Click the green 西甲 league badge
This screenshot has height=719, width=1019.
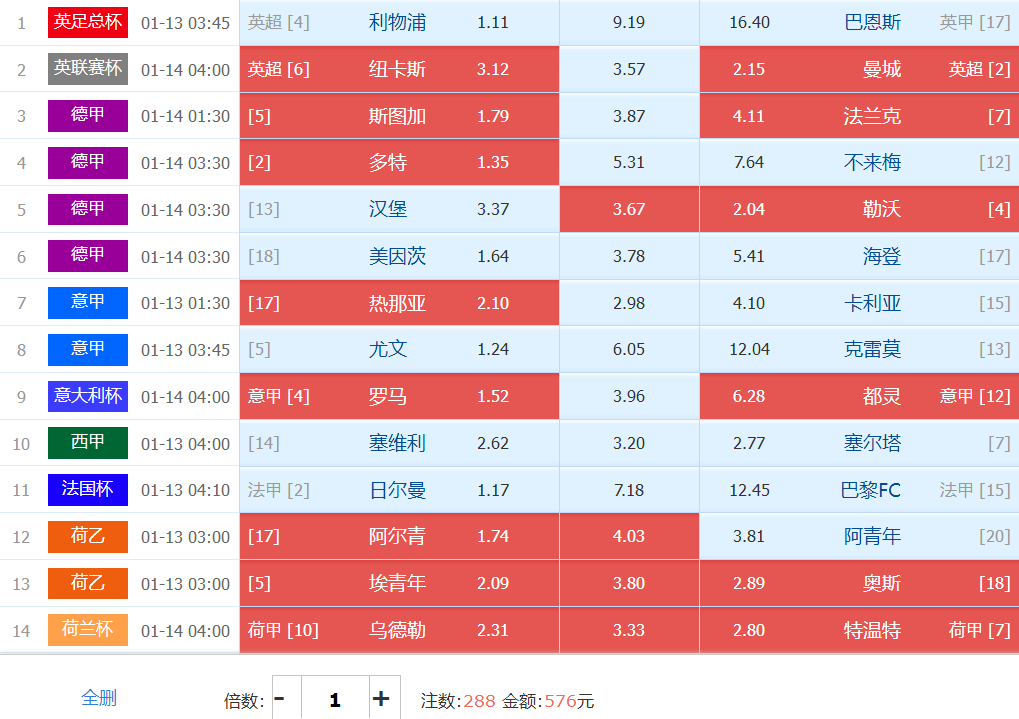coord(88,443)
